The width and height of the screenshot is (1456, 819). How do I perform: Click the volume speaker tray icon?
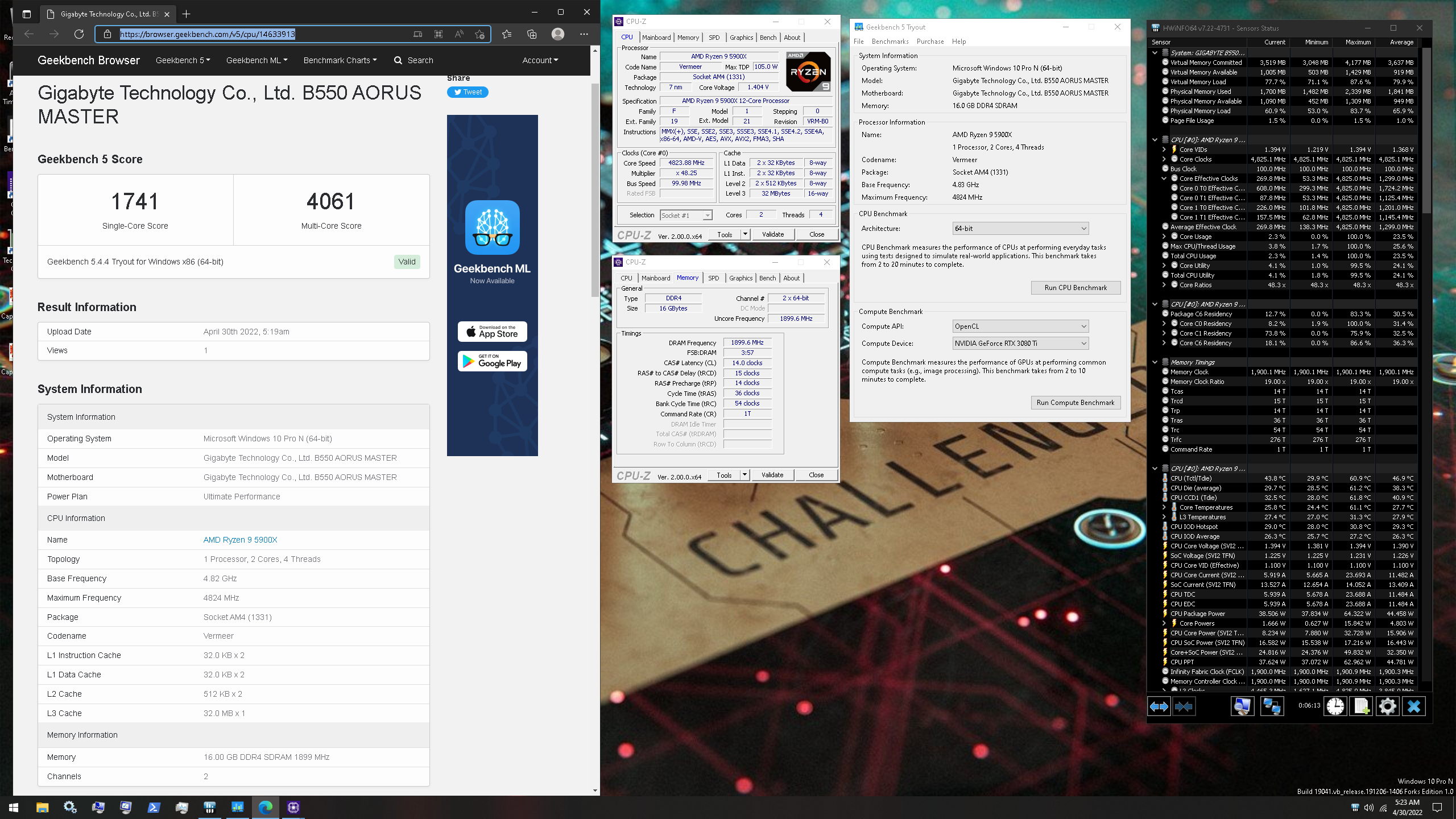click(x=1369, y=808)
